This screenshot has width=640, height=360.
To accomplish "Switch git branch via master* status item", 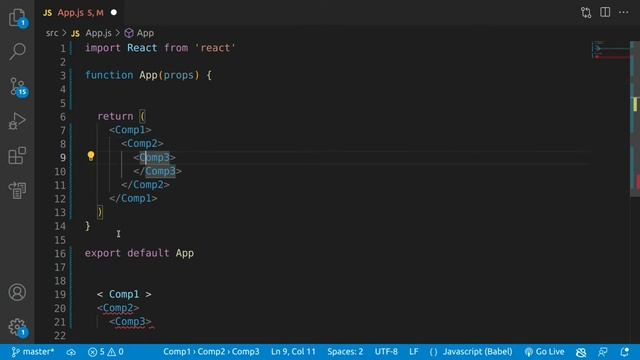I will pos(33,351).
